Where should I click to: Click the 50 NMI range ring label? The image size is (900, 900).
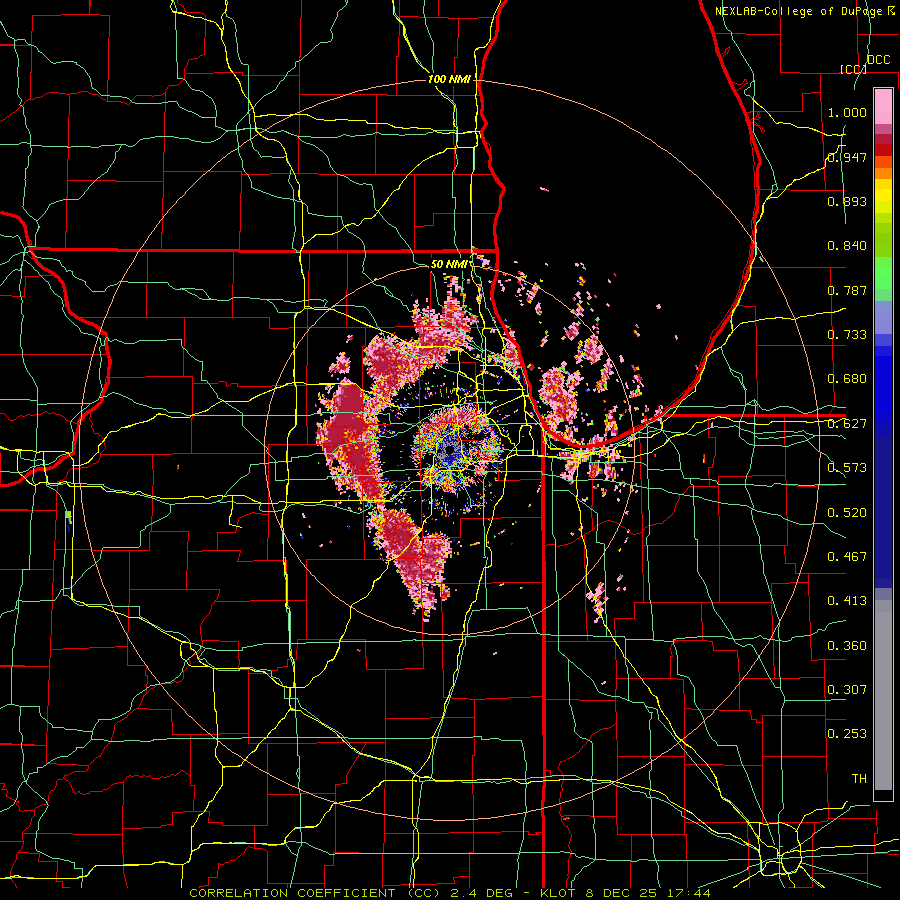[x=449, y=264]
